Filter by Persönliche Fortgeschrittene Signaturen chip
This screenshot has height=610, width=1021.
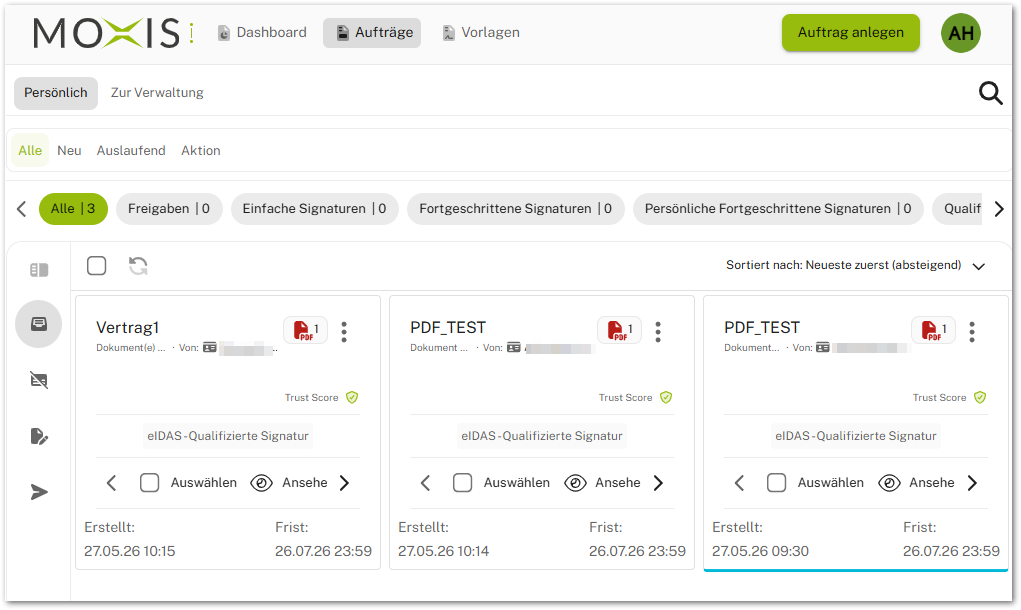778,209
